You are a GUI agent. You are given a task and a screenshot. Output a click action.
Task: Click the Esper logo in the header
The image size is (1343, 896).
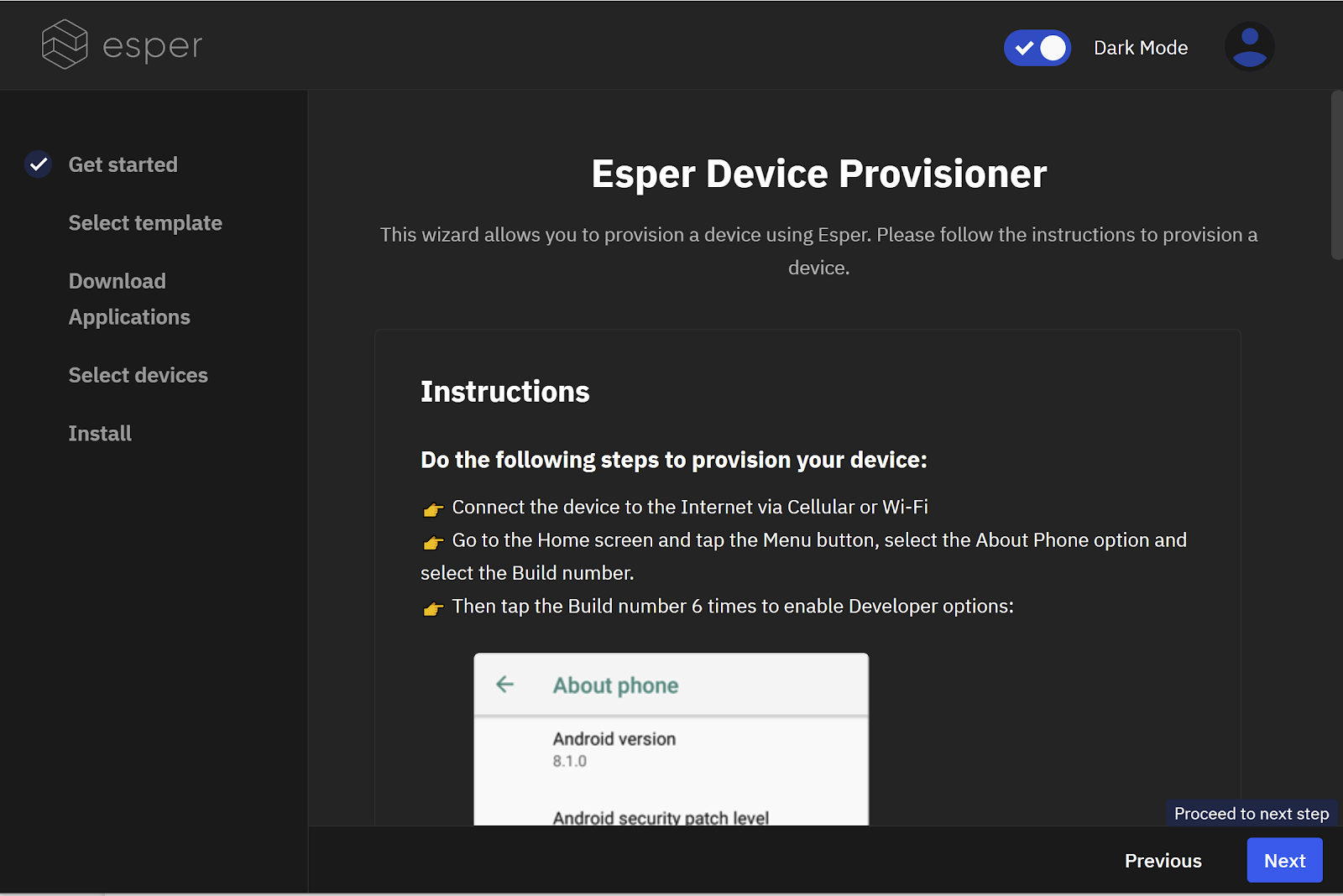click(x=120, y=44)
